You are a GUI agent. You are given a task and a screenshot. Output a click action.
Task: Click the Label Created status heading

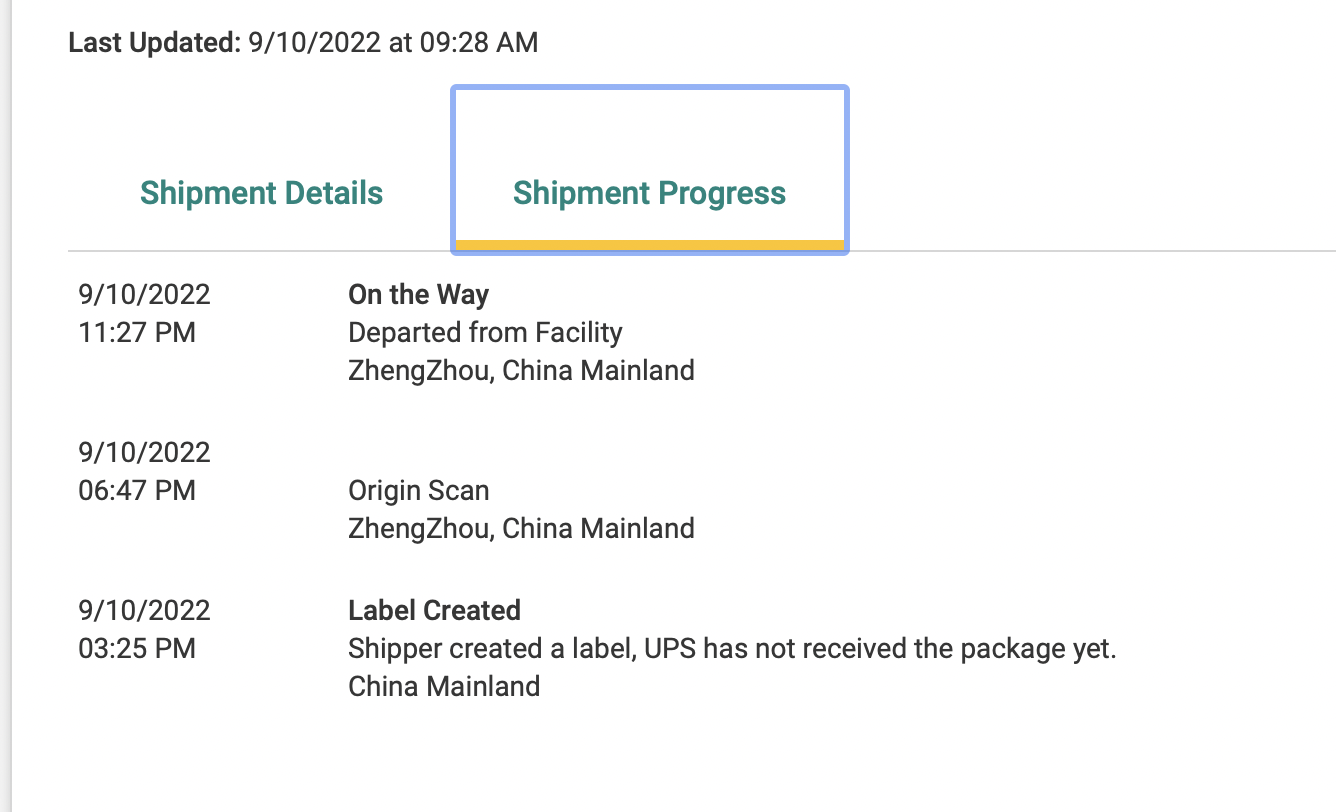click(434, 611)
